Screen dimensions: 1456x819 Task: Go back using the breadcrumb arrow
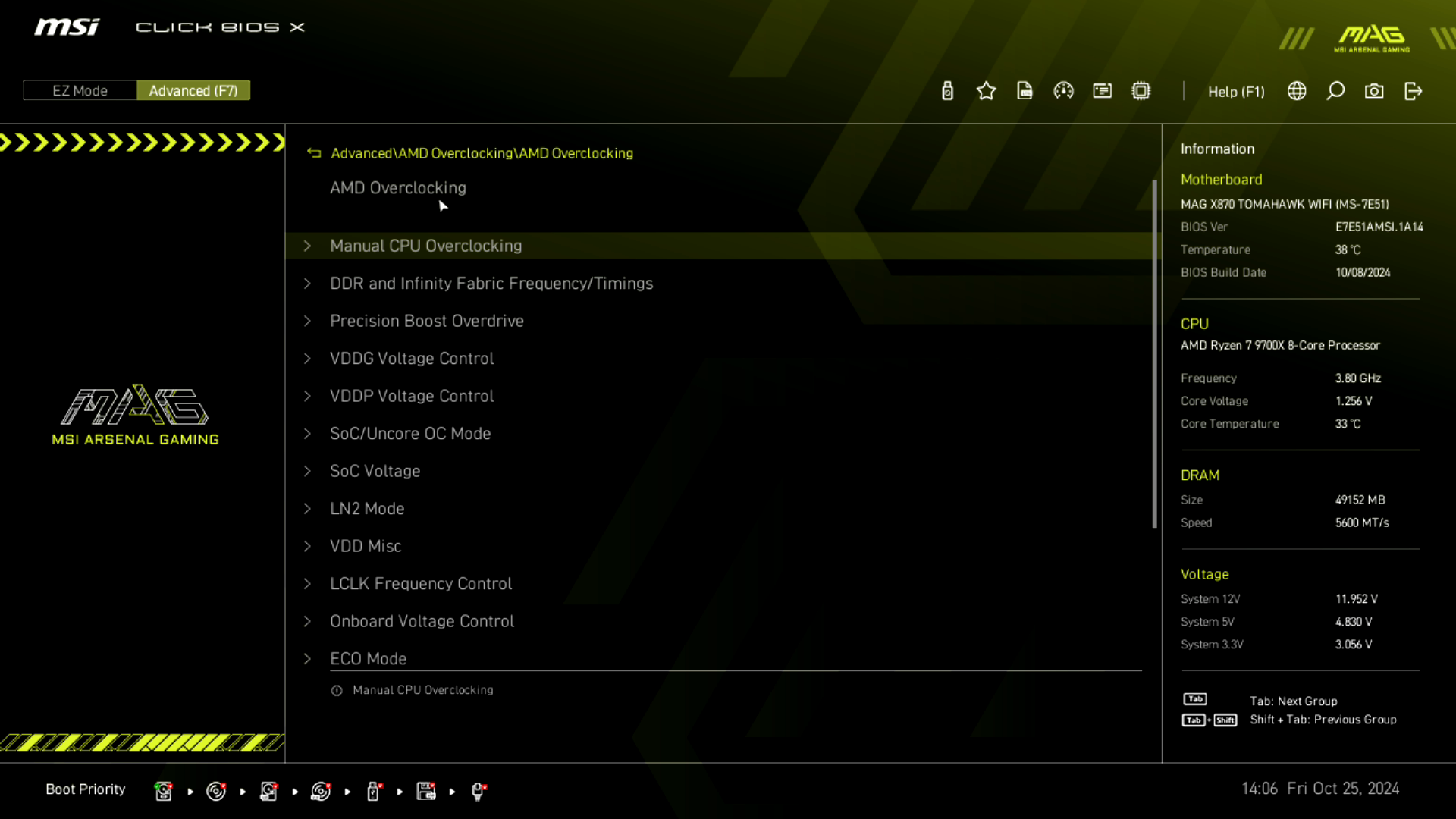click(314, 153)
